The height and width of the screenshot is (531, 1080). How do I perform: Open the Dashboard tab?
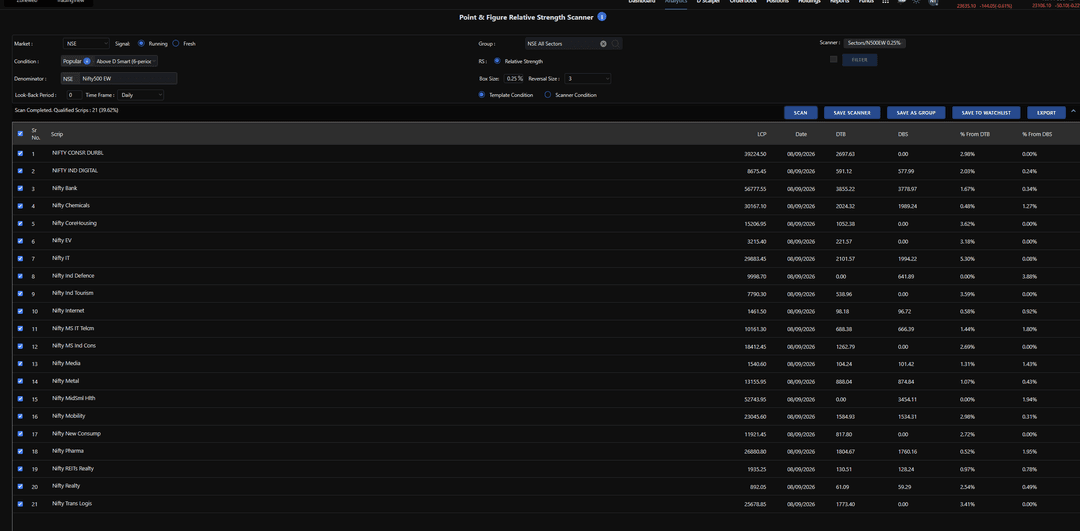coord(641,2)
